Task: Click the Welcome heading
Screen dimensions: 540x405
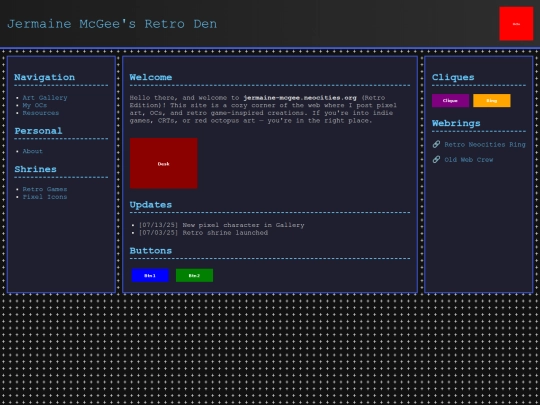Action: tap(151, 77)
